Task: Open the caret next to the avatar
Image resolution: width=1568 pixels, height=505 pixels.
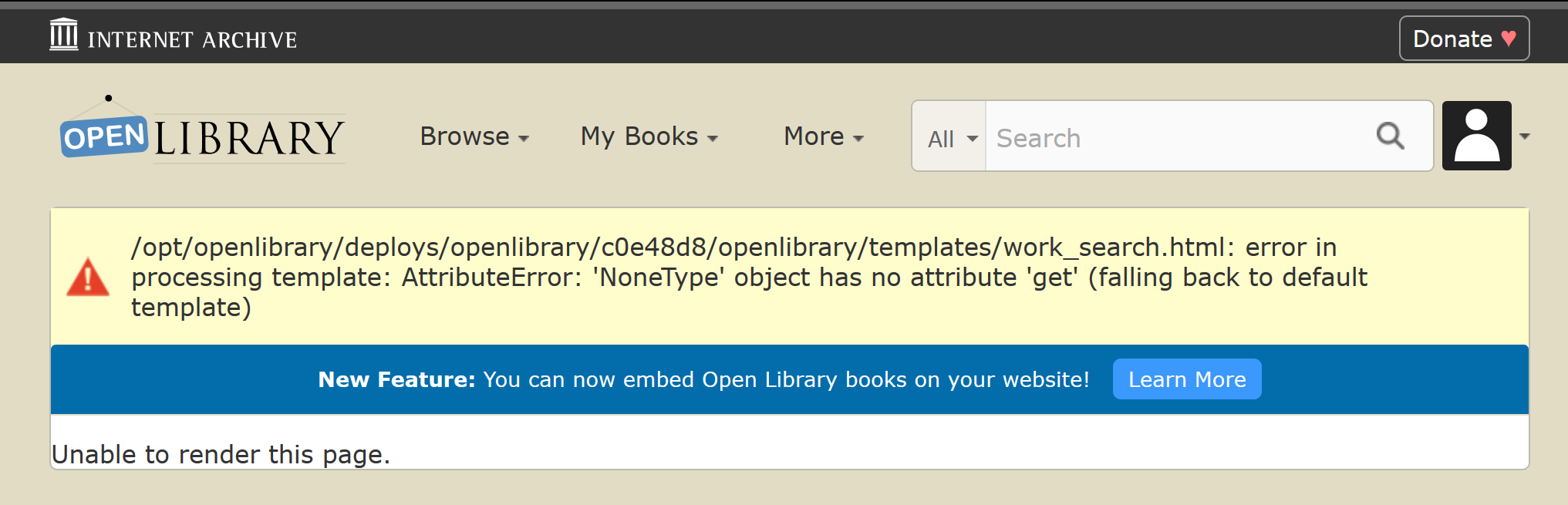Action: [1526, 135]
